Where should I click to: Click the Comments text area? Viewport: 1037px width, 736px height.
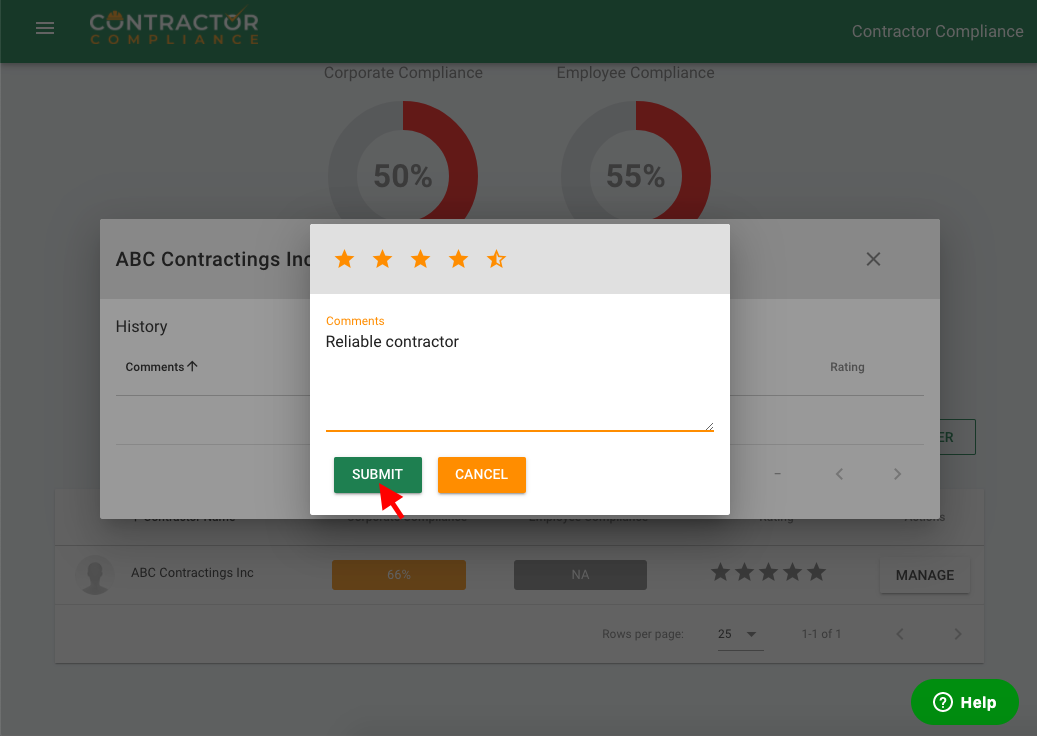(519, 380)
